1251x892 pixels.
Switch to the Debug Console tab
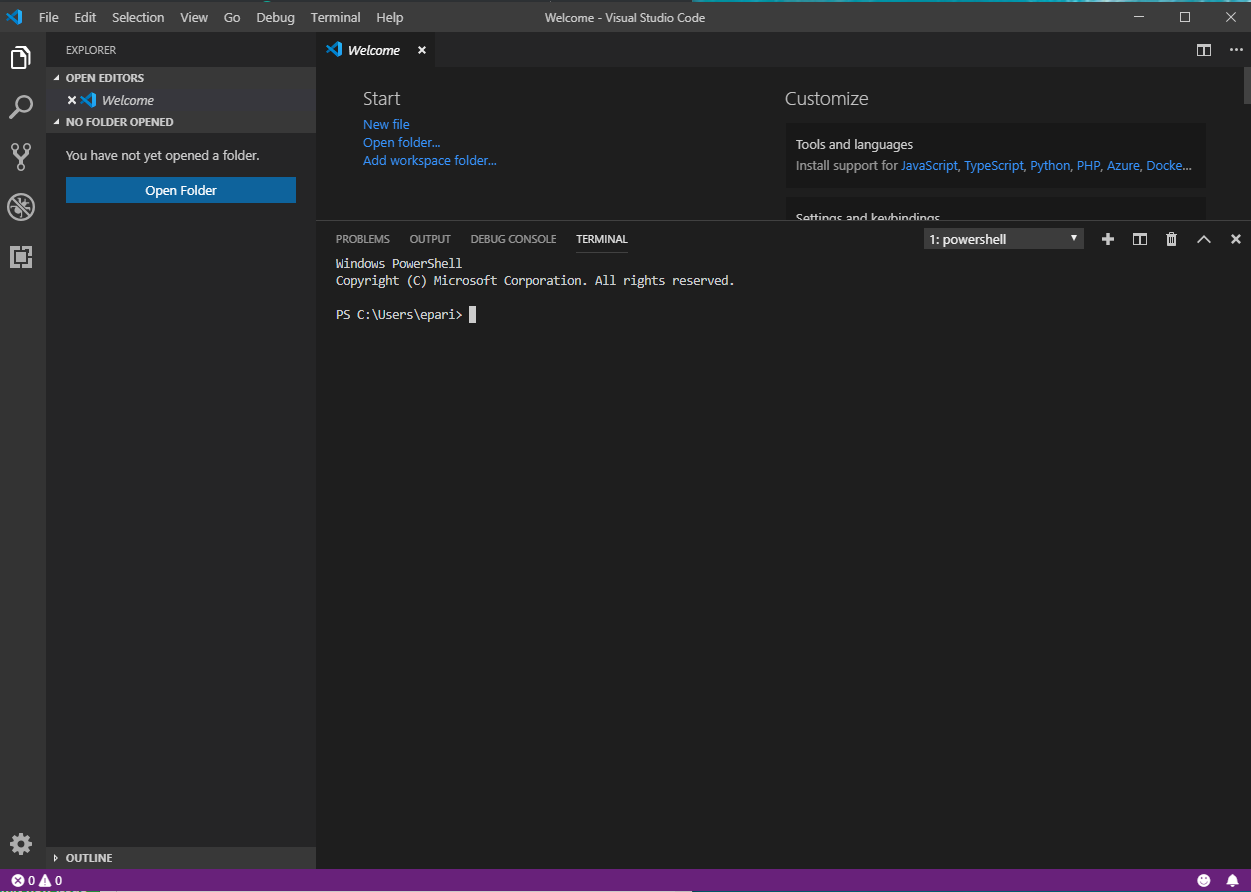[x=513, y=239]
